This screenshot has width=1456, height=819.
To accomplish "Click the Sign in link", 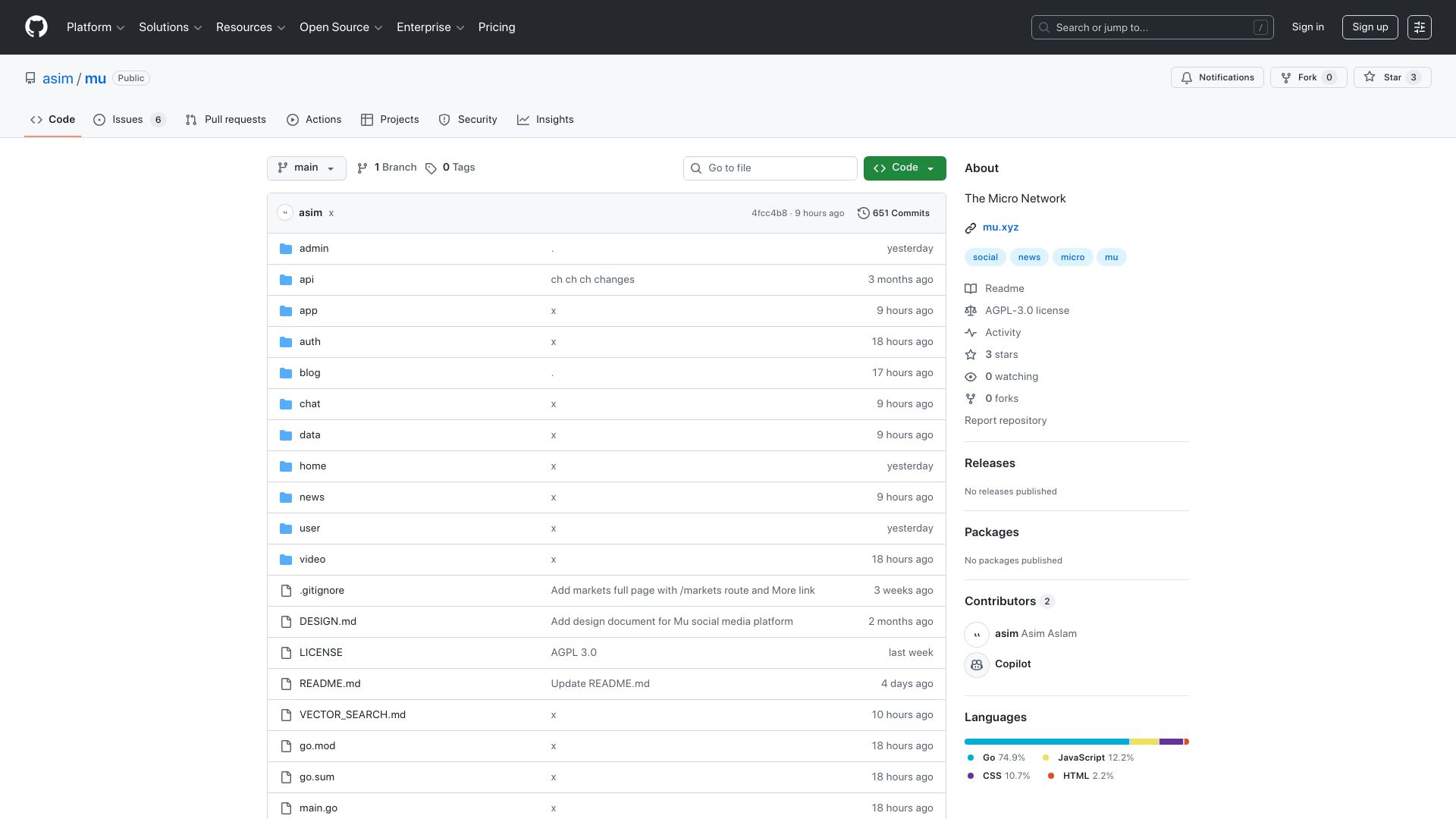I will coord(1308,27).
